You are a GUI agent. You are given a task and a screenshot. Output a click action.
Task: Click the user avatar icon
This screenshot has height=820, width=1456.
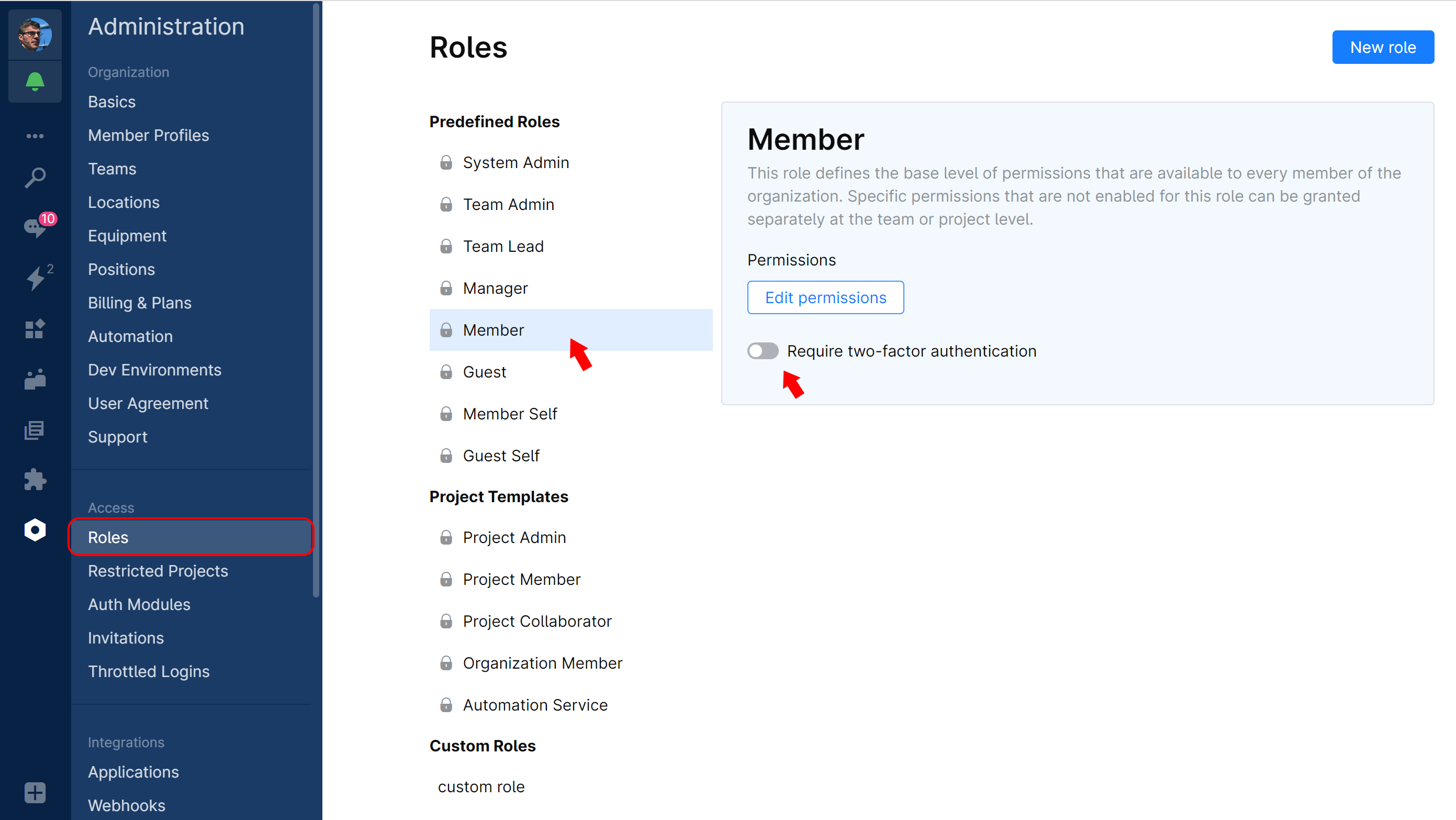coord(35,35)
